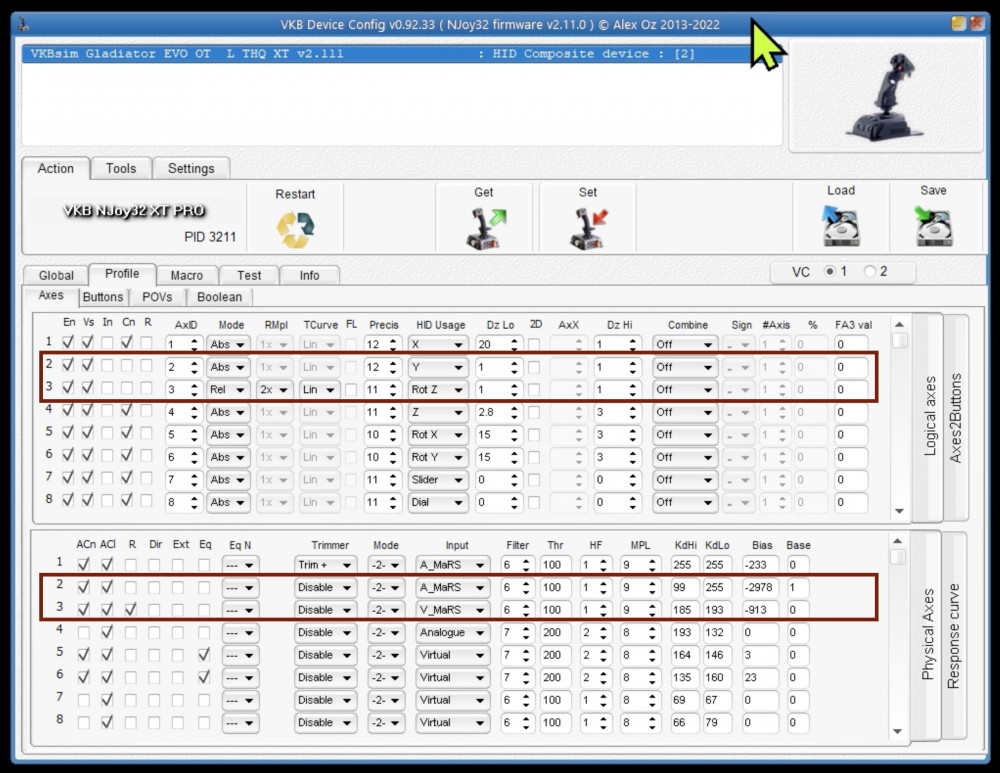The width and height of the screenshot is (1000, 773).
Task: Open HID Usage dropdown showing Rot Z
Action: tap(438, 390)
